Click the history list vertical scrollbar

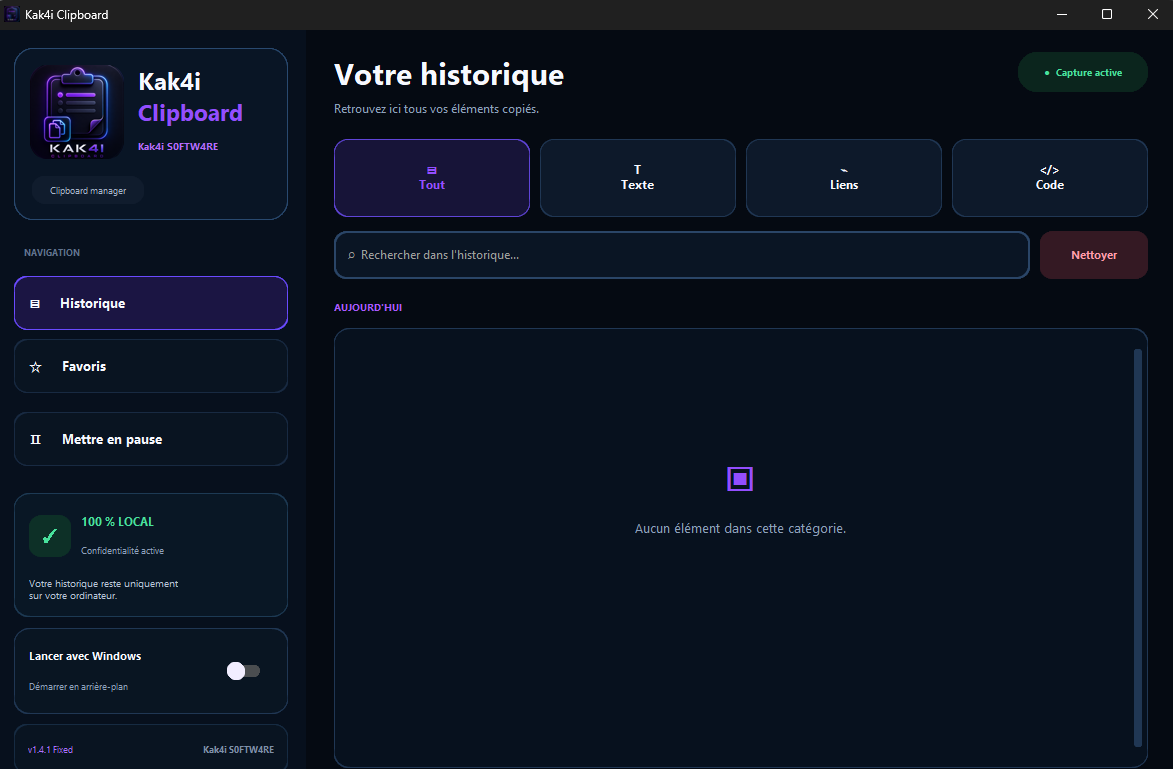click(x=1138, y=548)
